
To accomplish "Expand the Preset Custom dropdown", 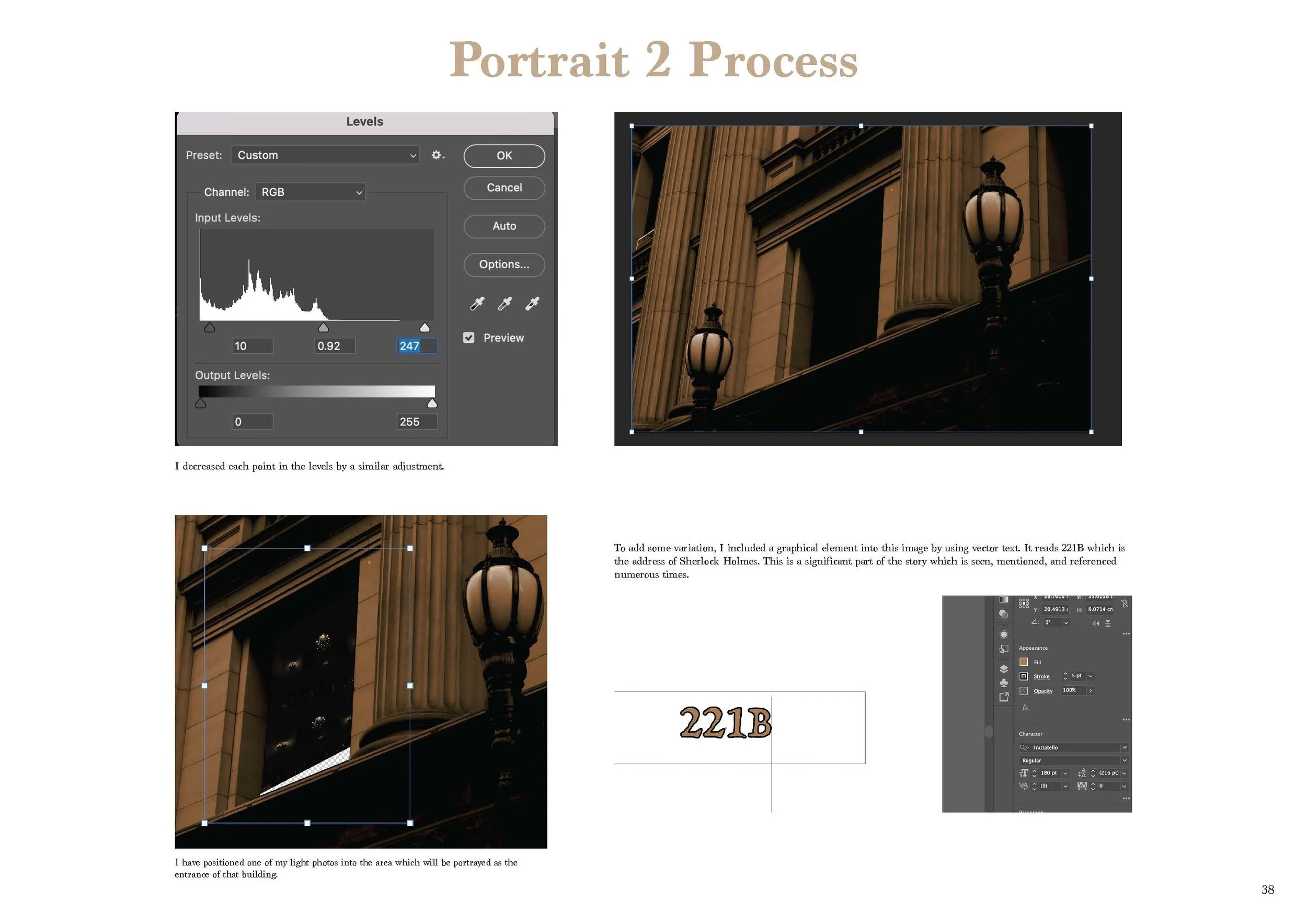I will (325, 155).
